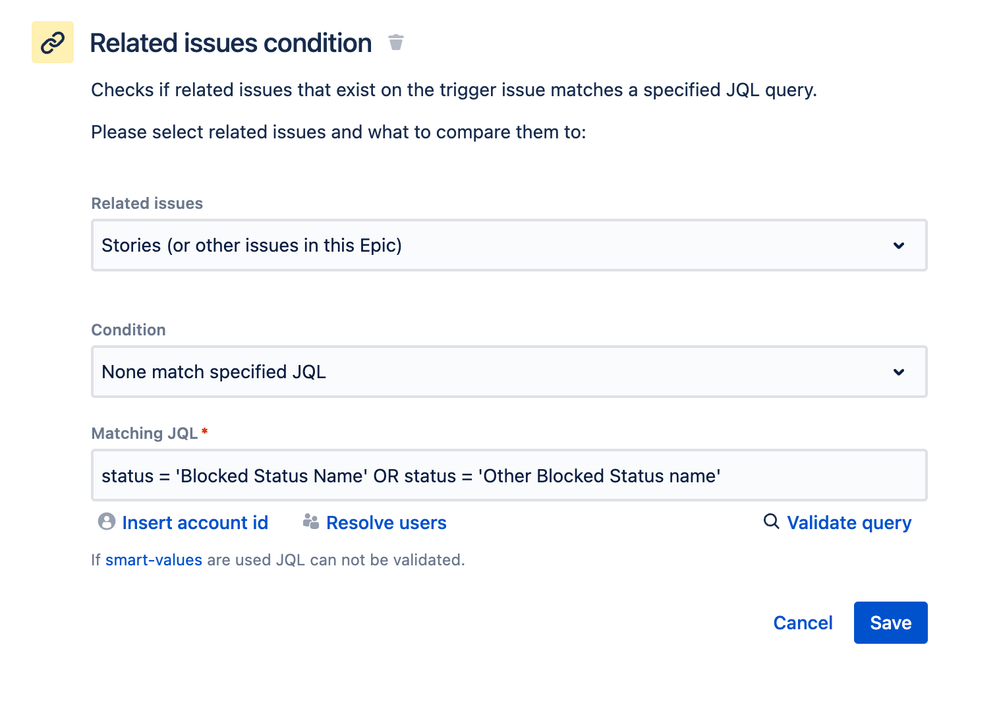Screen dimensions: 999x705
Task: Click the magnifier icon beside Validate query
Action: point(771,522)
